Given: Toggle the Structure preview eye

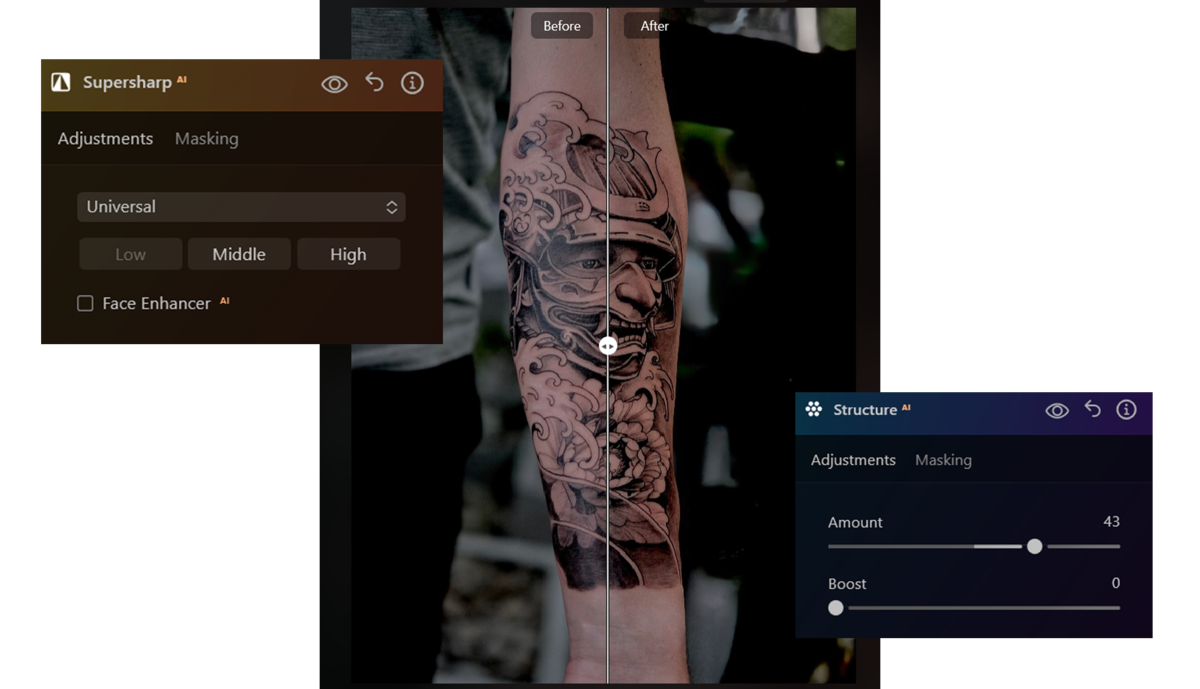Looking at the screenshot, I should tap(1056, 410).
